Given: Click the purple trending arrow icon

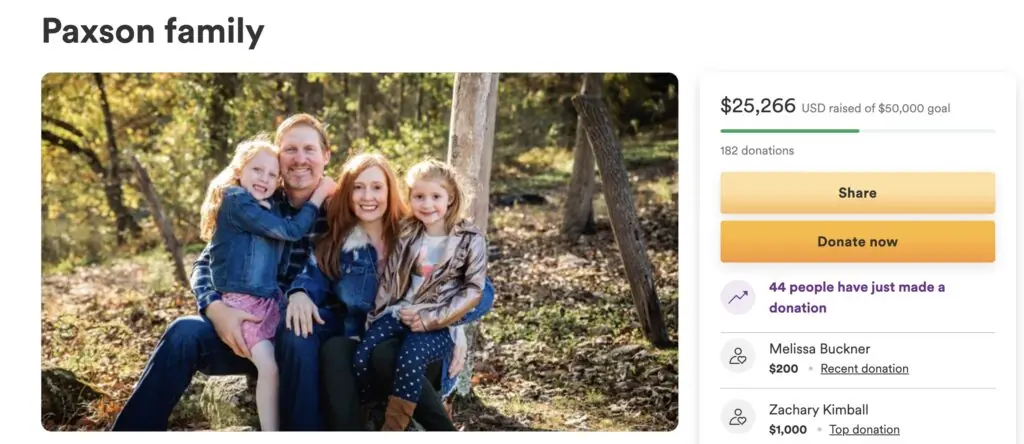Looking at the screenshot, I should 738,297.
